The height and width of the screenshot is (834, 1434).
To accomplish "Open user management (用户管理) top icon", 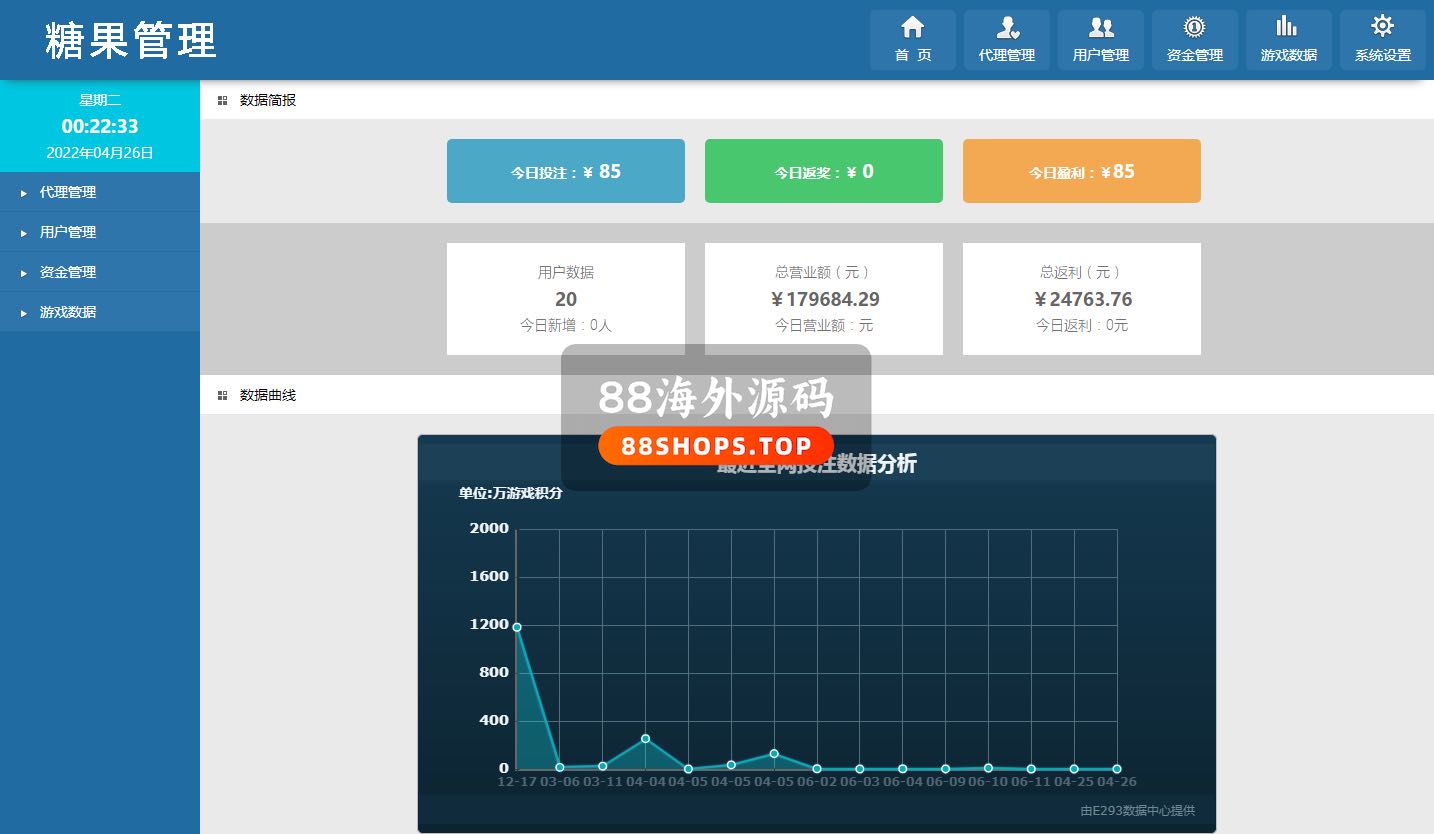I will click(x=1100, y=28).
